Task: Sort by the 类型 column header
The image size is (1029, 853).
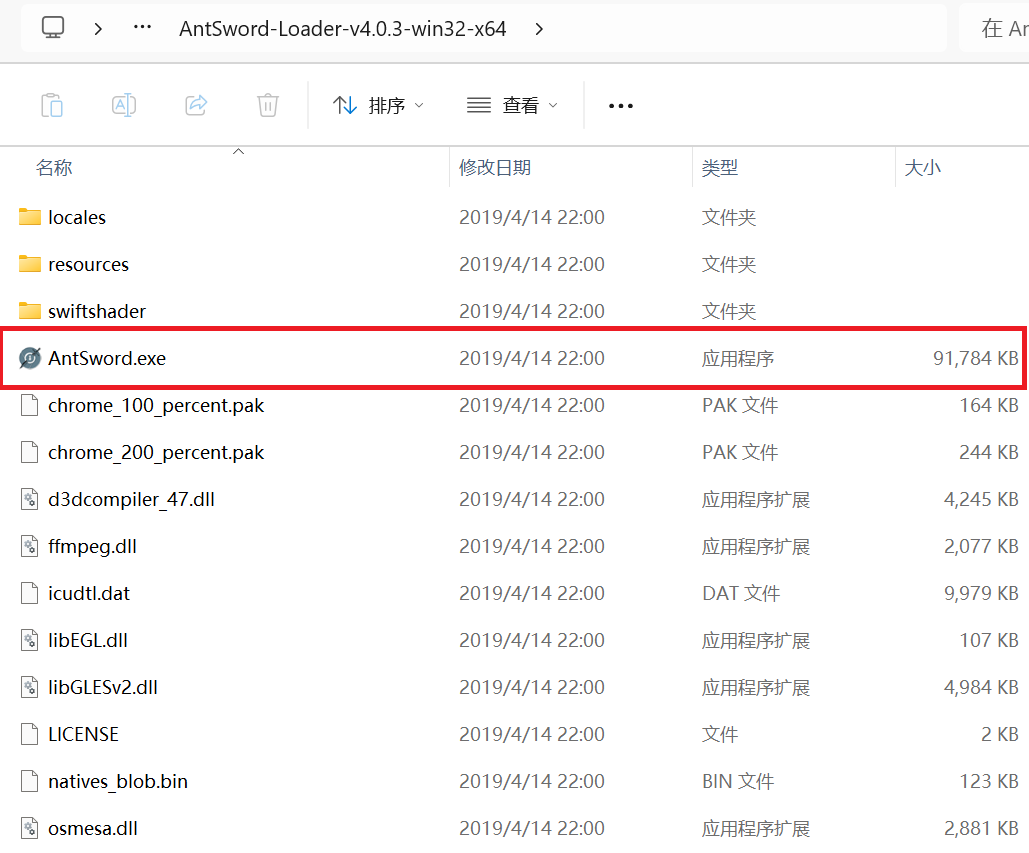Action: [720, 168]
